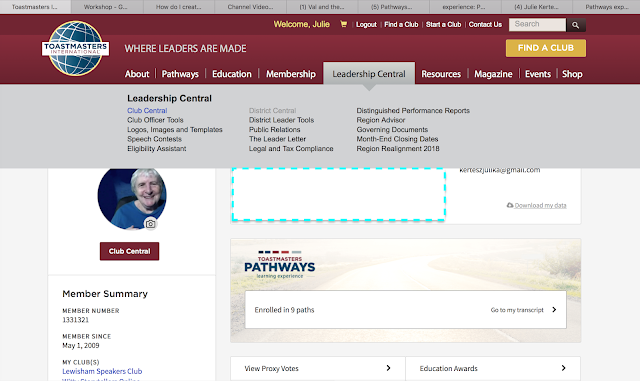
Task: Click the Welcome, Julie text
Action: pos(302,24)
